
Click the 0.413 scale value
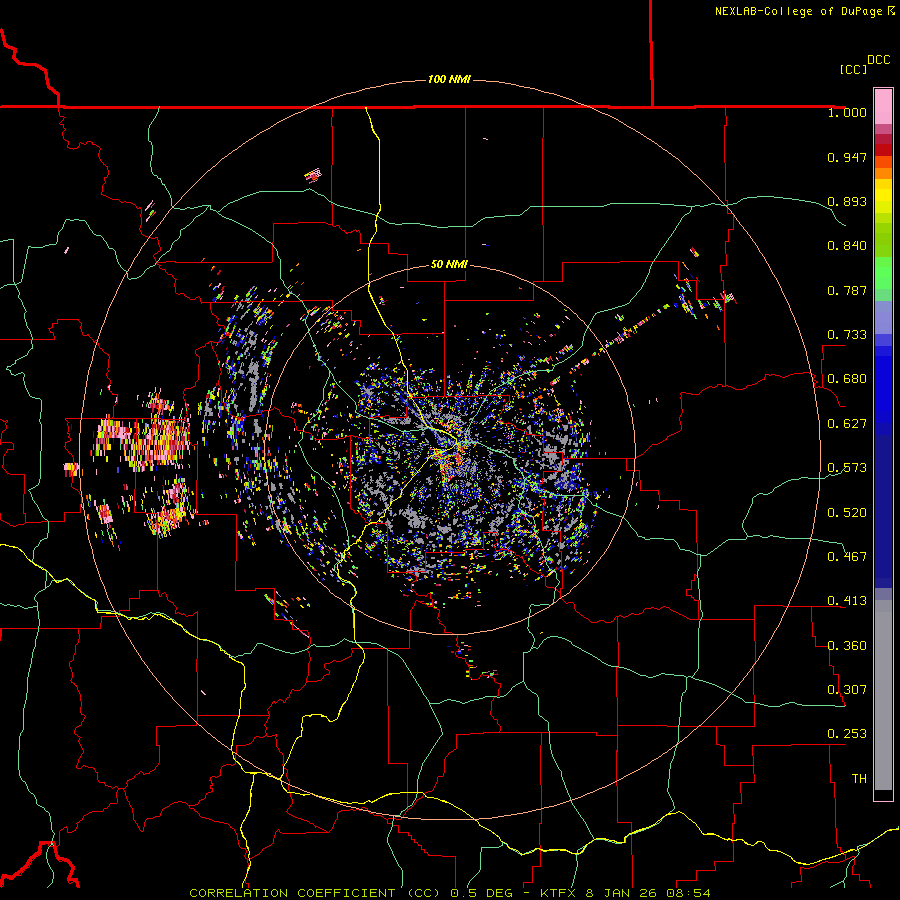847,601
